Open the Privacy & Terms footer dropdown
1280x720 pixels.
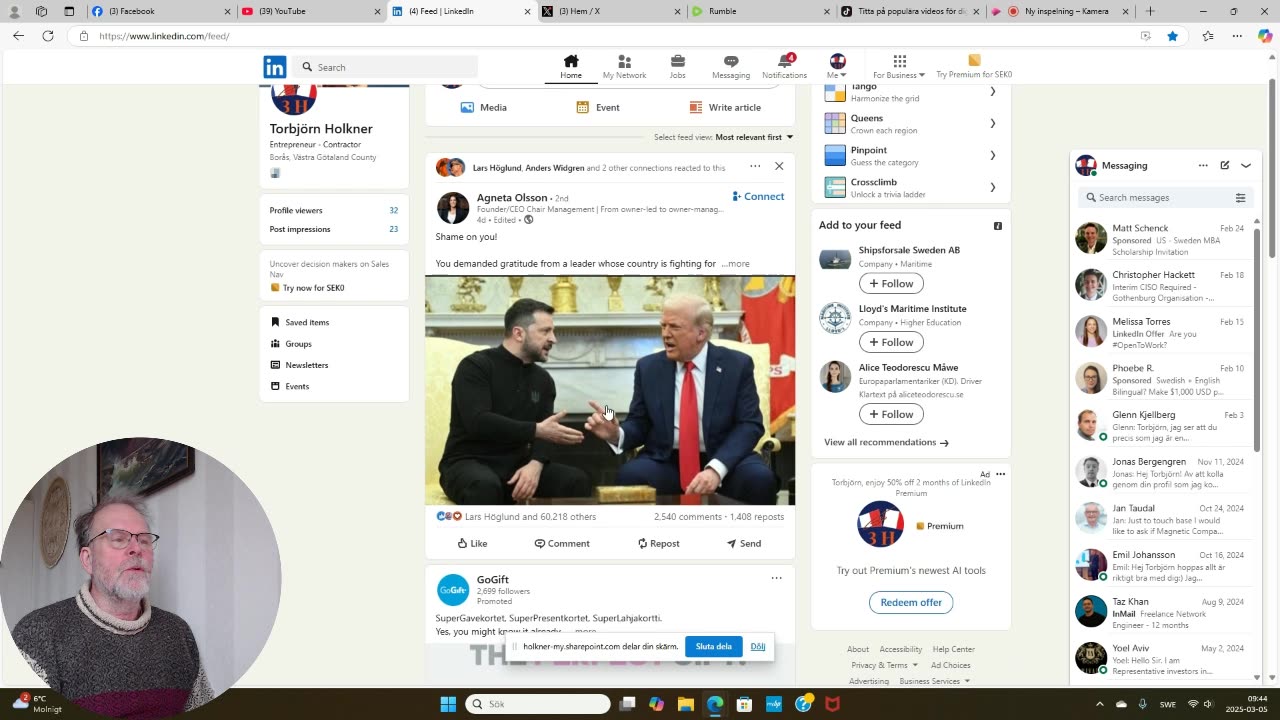point(884,665)
